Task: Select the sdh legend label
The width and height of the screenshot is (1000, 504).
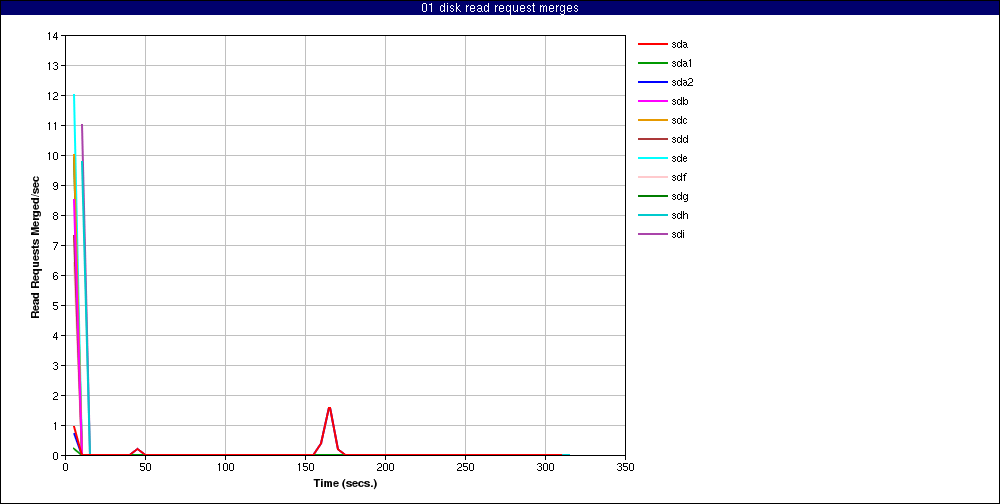Action: coord(680,215)
